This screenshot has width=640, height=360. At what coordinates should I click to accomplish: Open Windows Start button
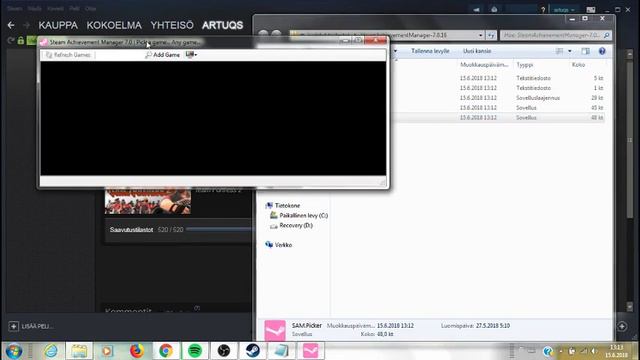[14, 351]
